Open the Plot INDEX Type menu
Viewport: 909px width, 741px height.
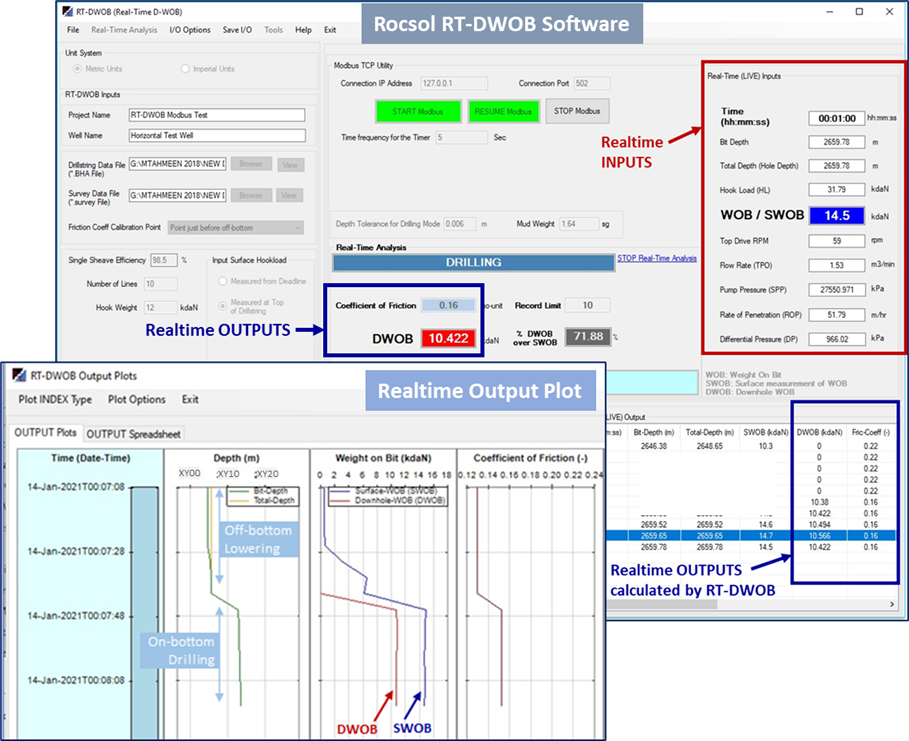pos(55,399)
